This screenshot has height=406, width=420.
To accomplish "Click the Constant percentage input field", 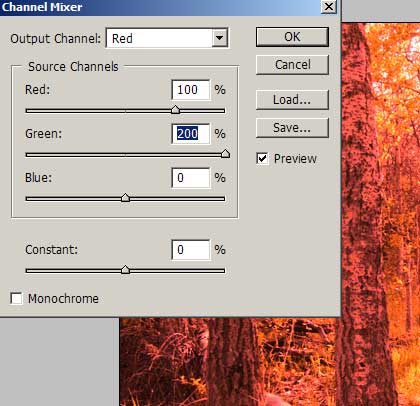I will tap(191, 250).
